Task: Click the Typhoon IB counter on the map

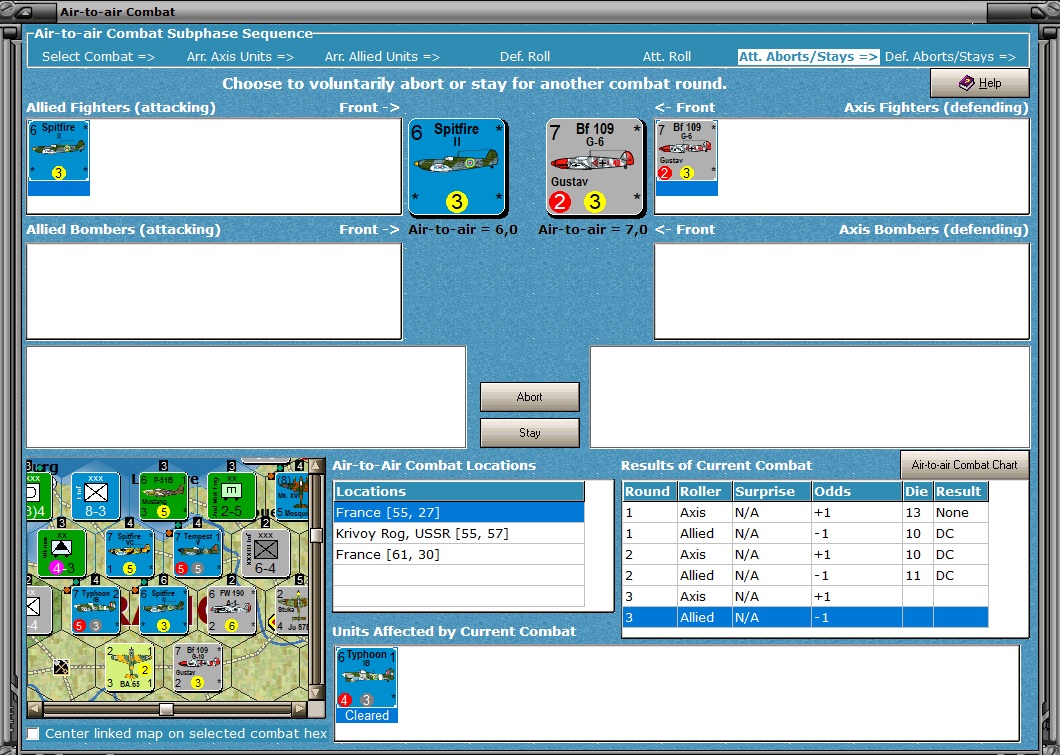Action: click(x=96, y=610)
